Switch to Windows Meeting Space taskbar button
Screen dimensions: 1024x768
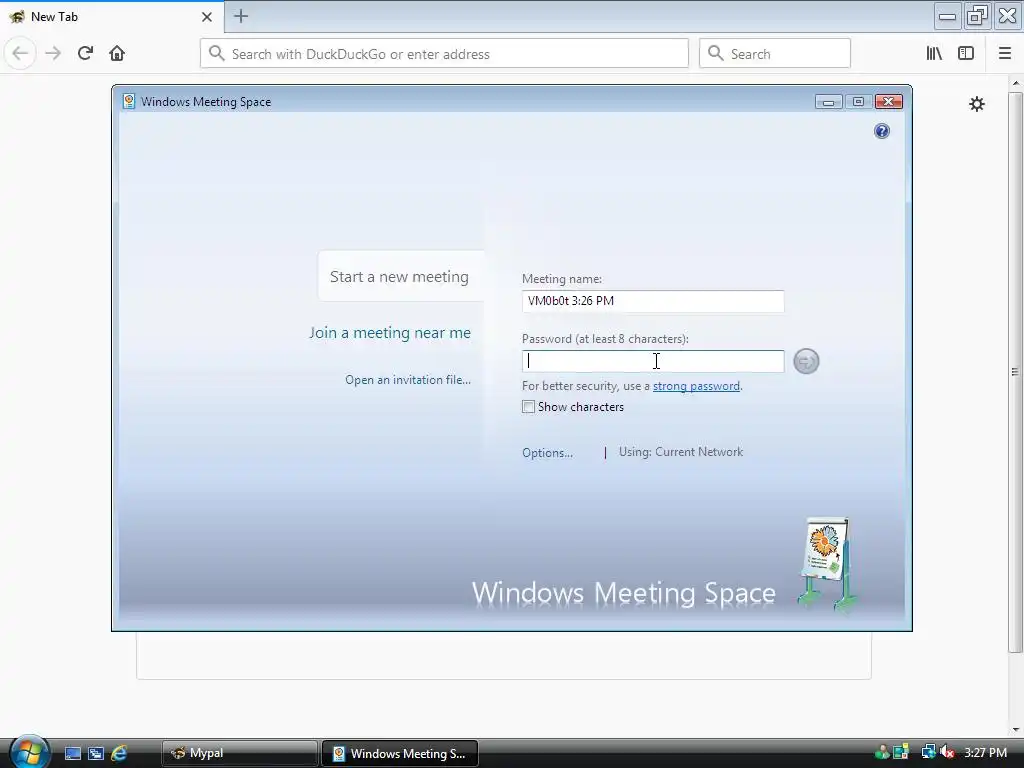[x=400, y=753]
